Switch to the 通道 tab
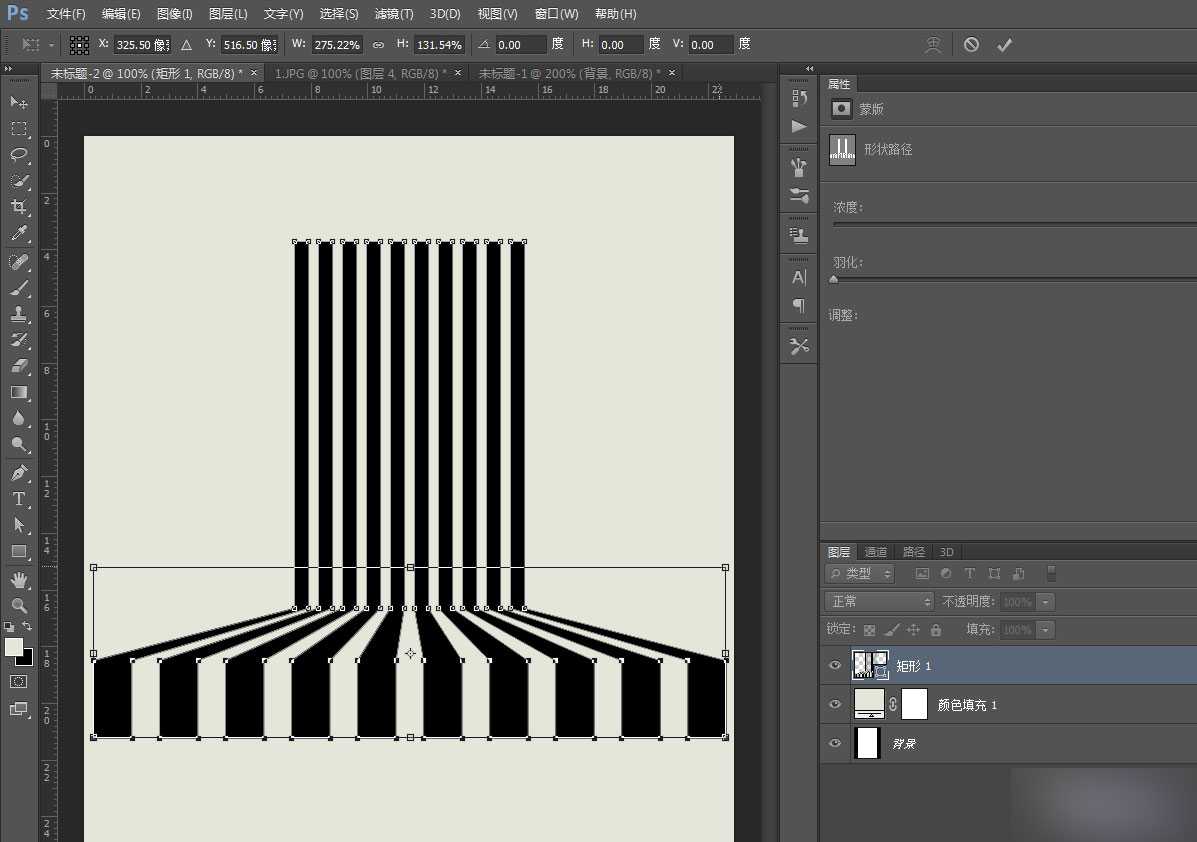 (875, 552)
